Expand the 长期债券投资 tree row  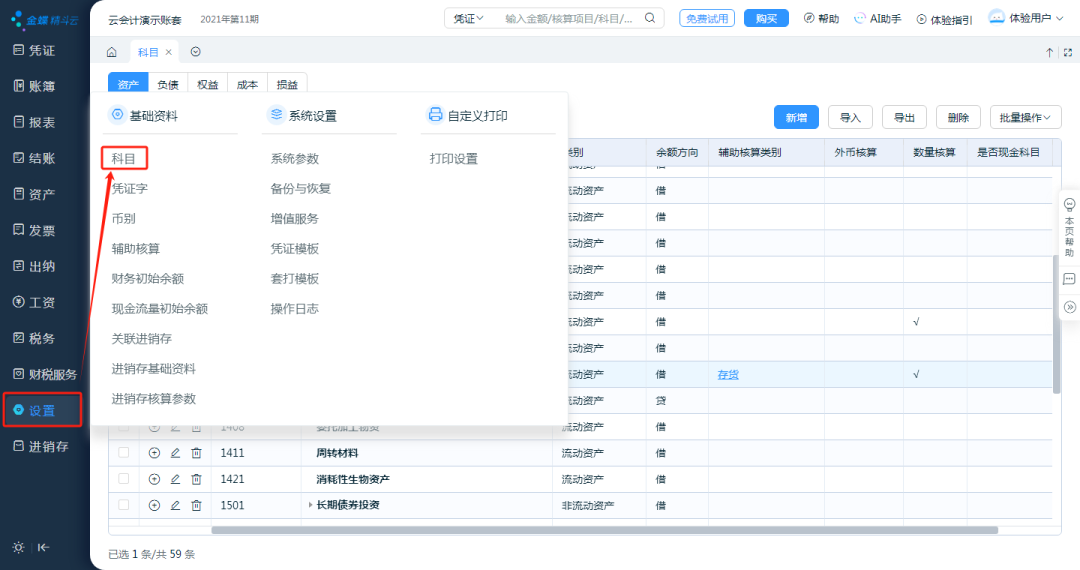click(311, 505)
